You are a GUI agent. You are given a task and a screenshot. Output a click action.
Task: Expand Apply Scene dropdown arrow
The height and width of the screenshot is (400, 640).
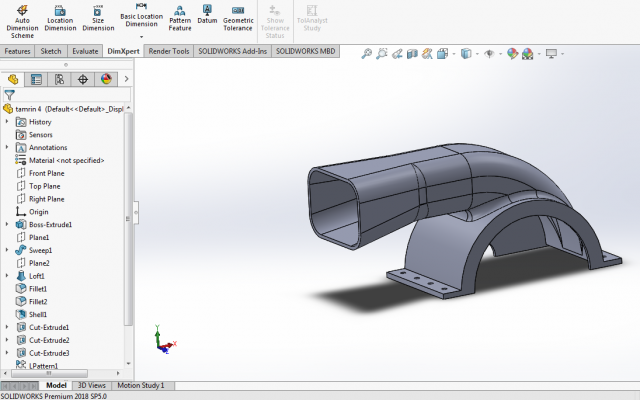click(539, 54)
